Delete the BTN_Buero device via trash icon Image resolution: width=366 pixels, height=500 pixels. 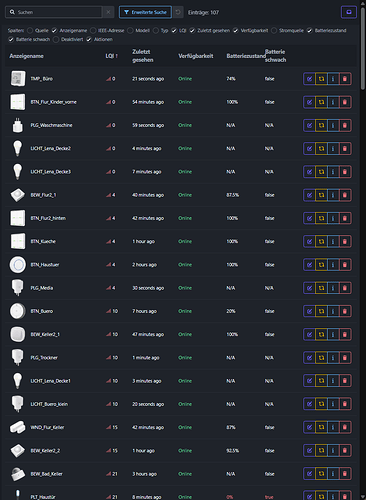(345, 311)
